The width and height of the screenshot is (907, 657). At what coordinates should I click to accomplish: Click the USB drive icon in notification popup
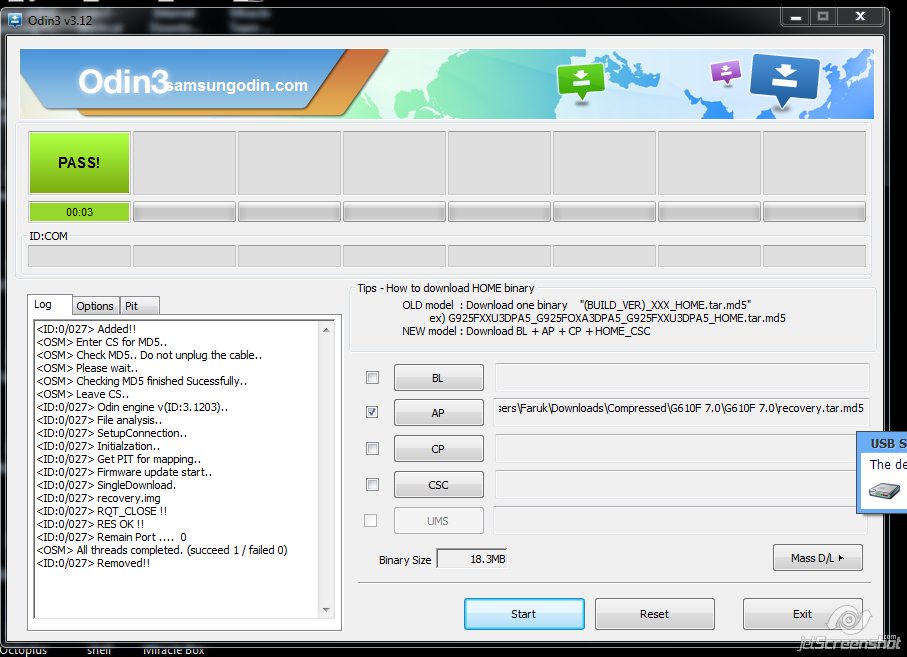884,491
